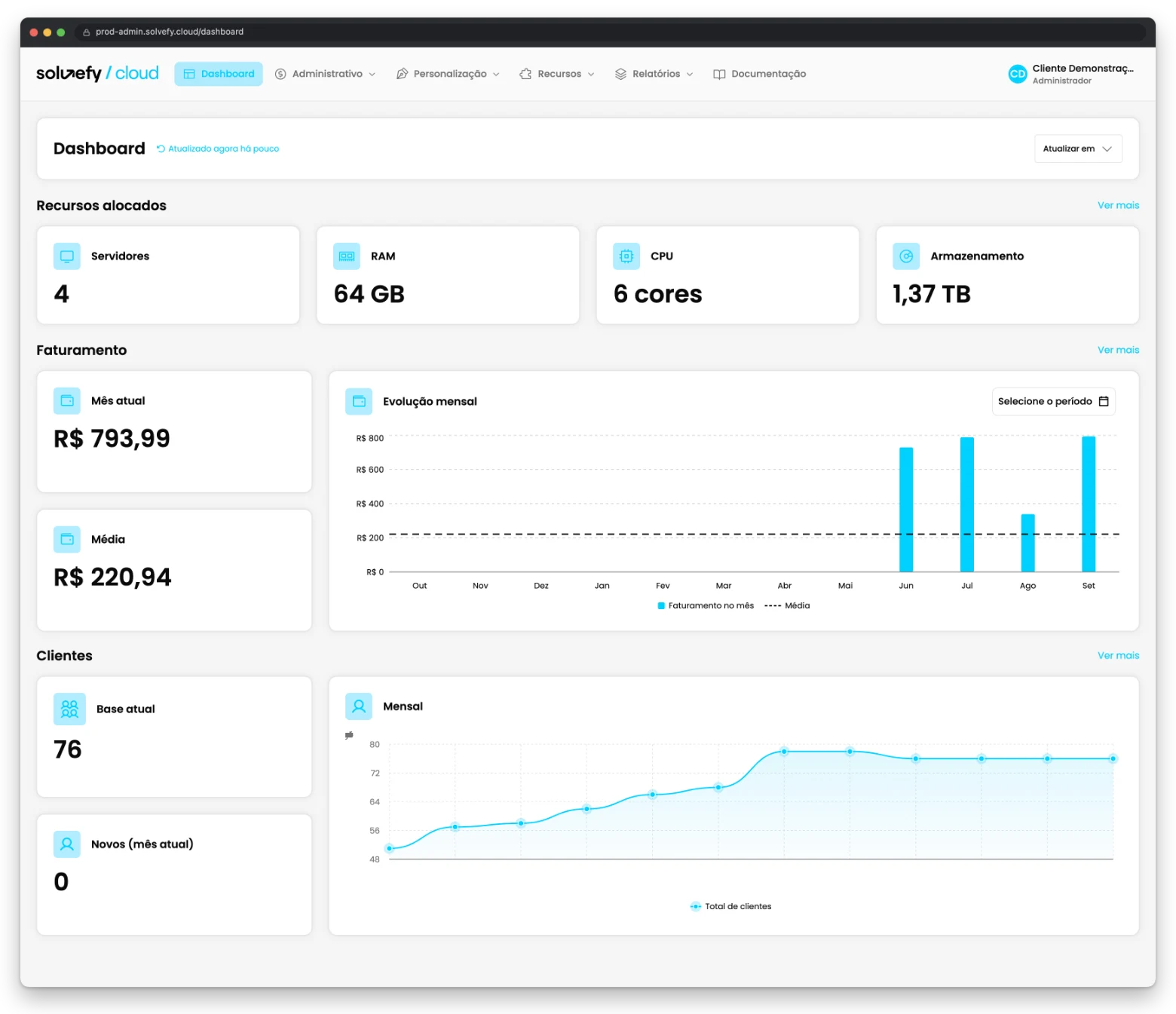Click the 1,37 TB storage value

932,294
